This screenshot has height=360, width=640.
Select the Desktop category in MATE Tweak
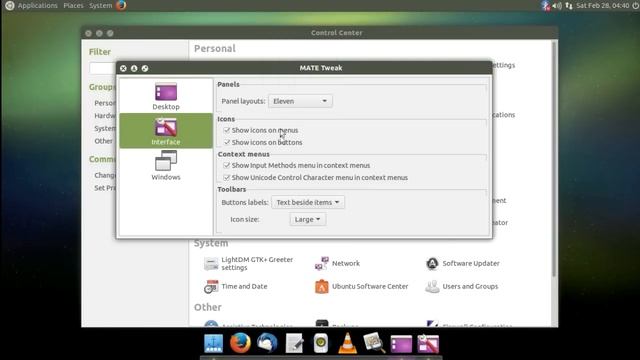pyautogui.click(x=166, y=96)
